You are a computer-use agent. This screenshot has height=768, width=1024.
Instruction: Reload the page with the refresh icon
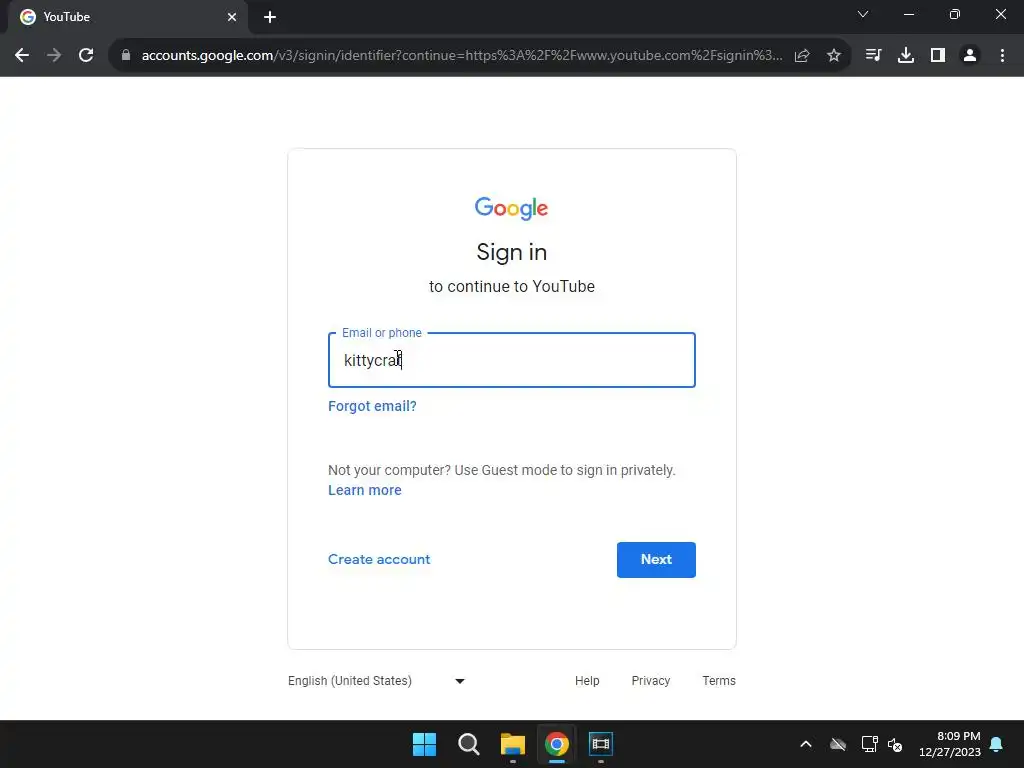[86, 56]
